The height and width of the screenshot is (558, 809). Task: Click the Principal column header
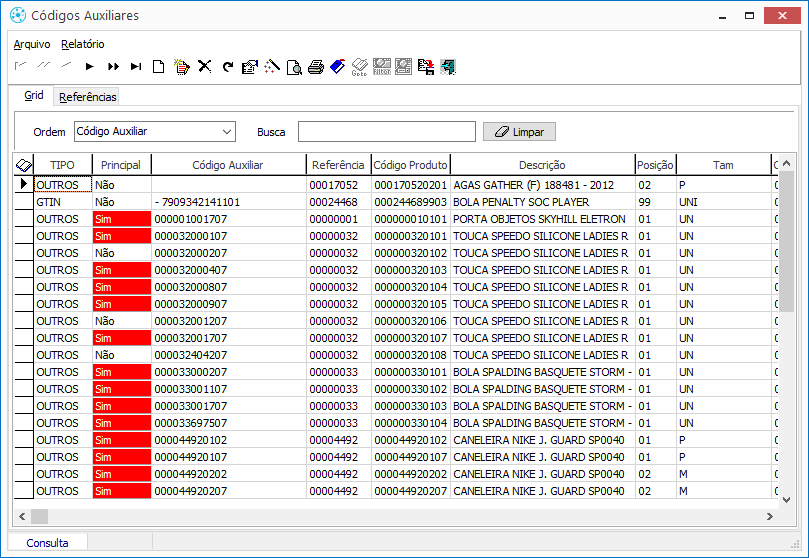[x=121, y=165]
